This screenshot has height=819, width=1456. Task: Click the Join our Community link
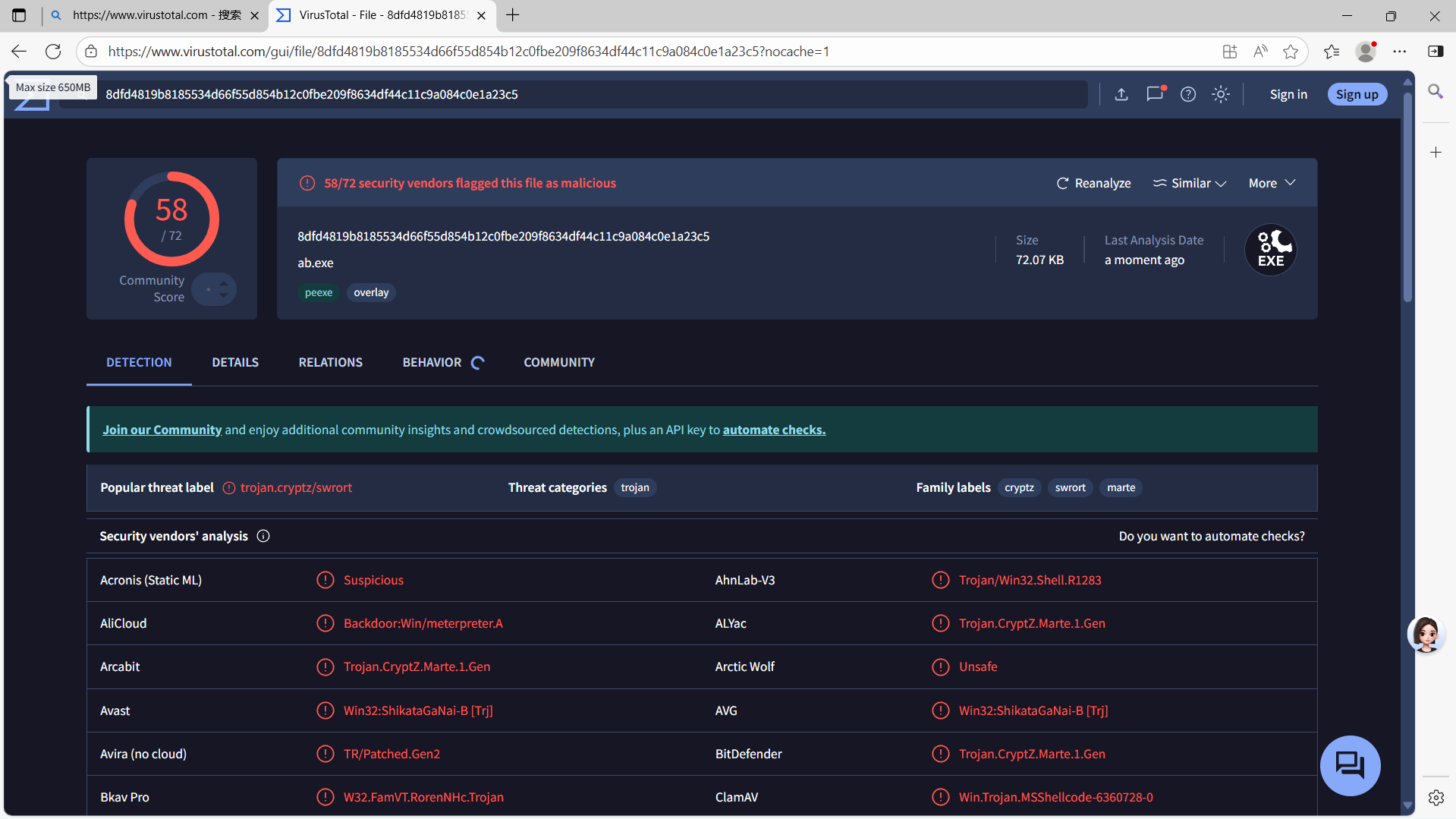pos(162,430)
